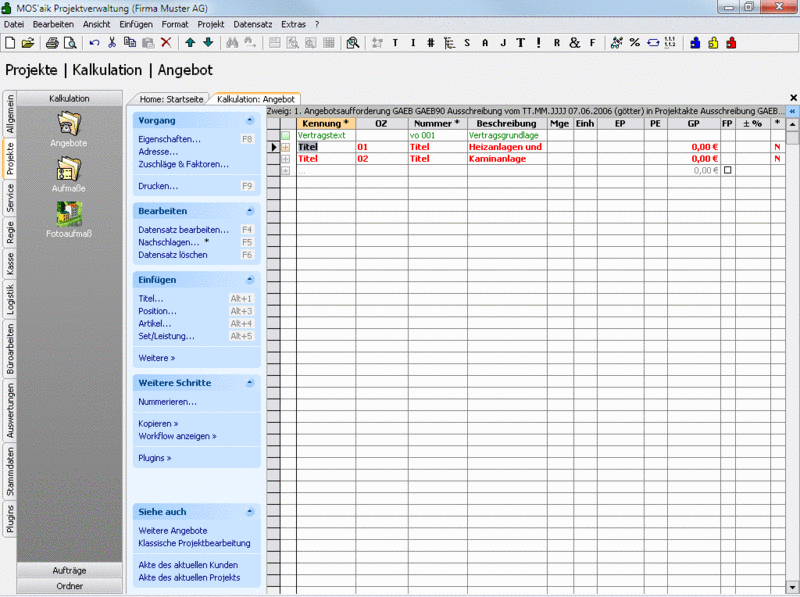Switch to the Home: Startseite tab
Viewport: 800px width, 597px height.
pyautogui.click(x=171, y=99)
